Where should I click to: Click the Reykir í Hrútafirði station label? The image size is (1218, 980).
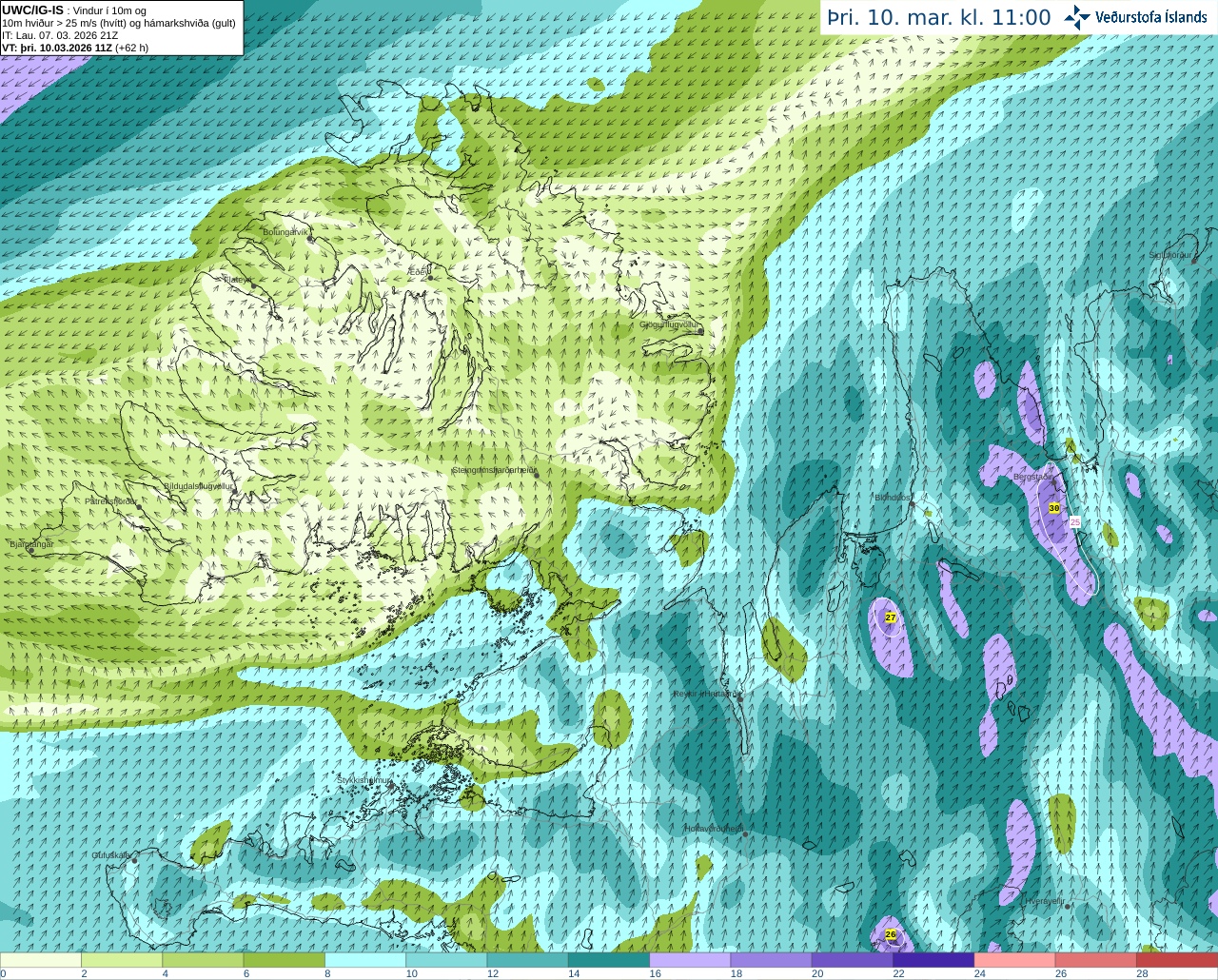[707, 694]
